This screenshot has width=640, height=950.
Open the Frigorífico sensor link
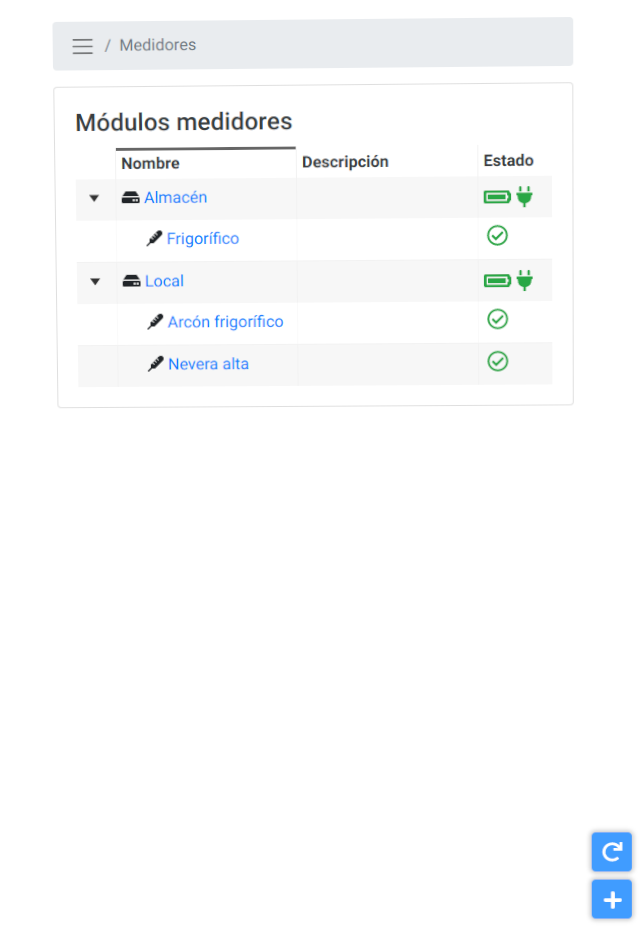coord(203,239)
